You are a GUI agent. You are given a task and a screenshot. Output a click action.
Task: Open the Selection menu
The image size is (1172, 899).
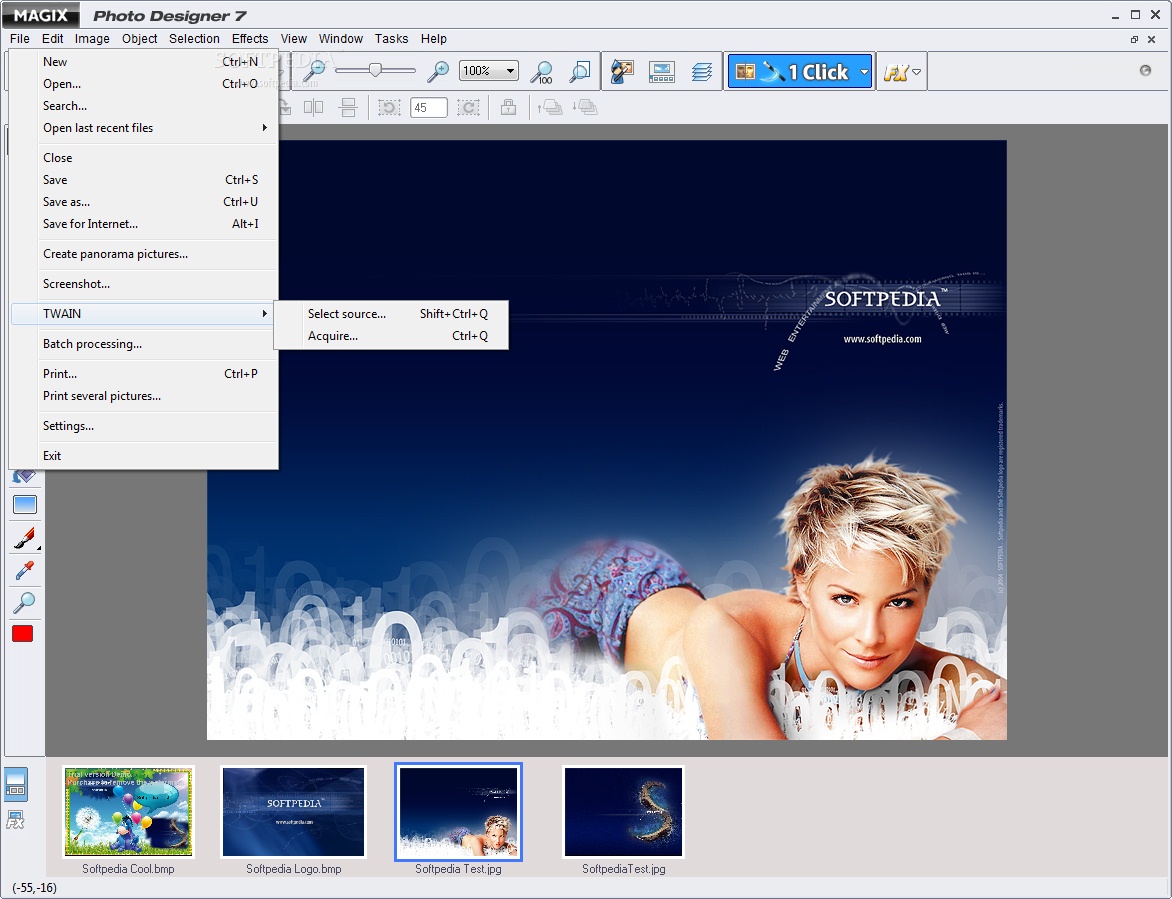[194, 39]
